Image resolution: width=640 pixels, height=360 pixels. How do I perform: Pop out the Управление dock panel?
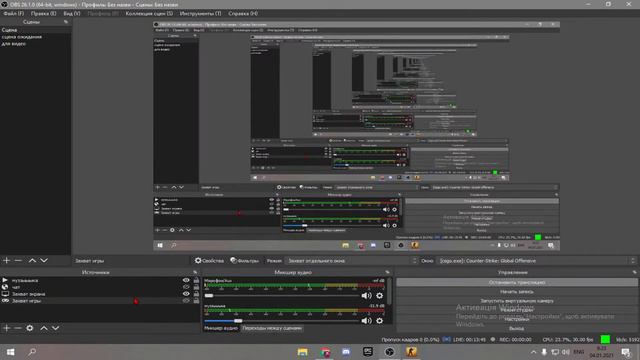point(634,272)
